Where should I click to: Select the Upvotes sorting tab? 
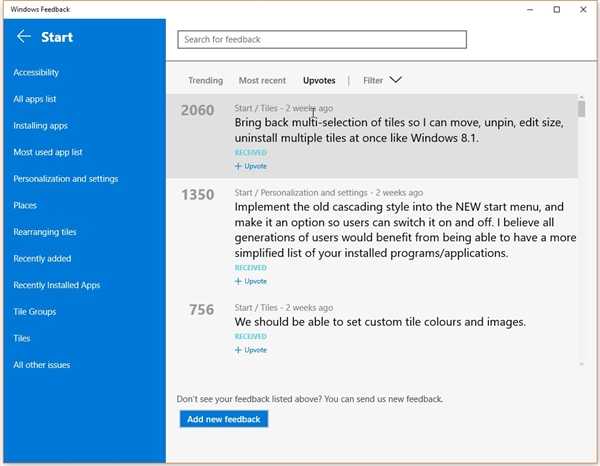319,80
